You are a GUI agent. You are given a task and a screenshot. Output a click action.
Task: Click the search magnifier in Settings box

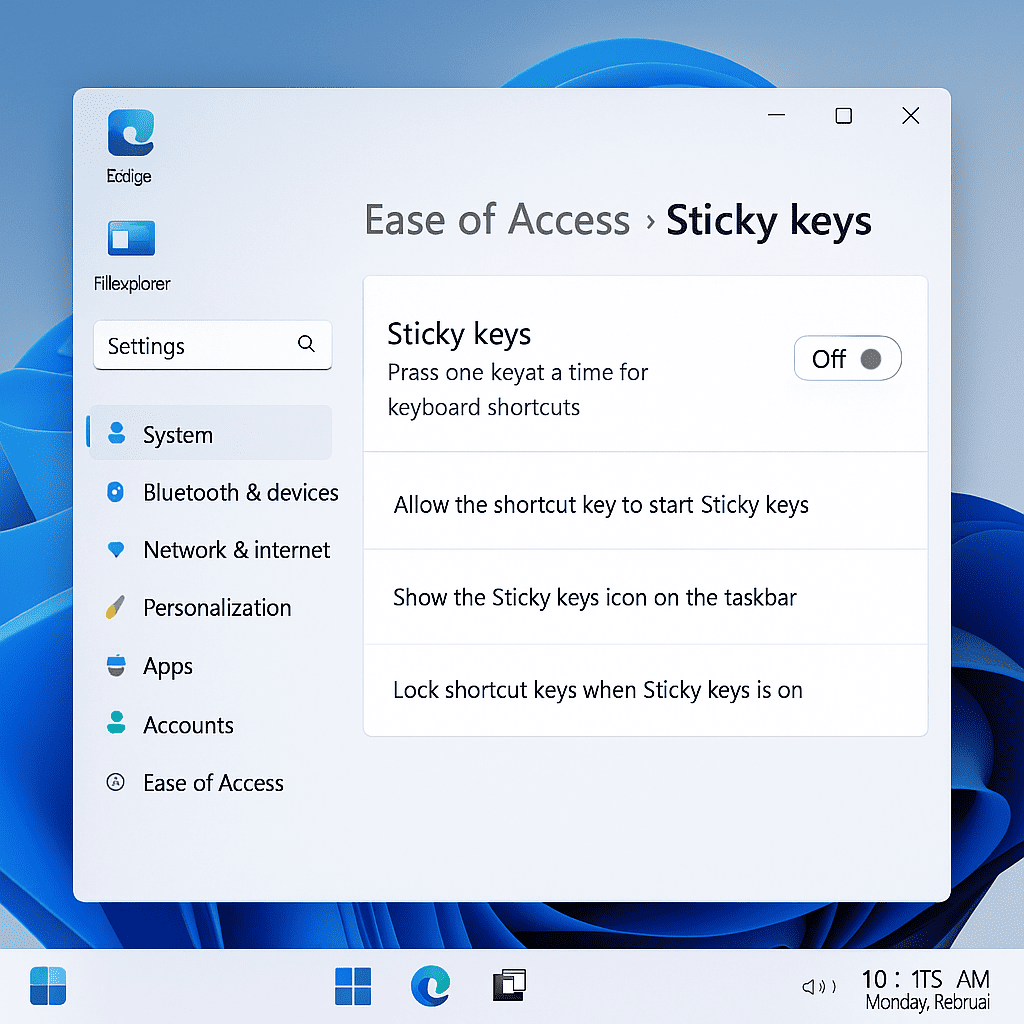[x=306, y=344]
